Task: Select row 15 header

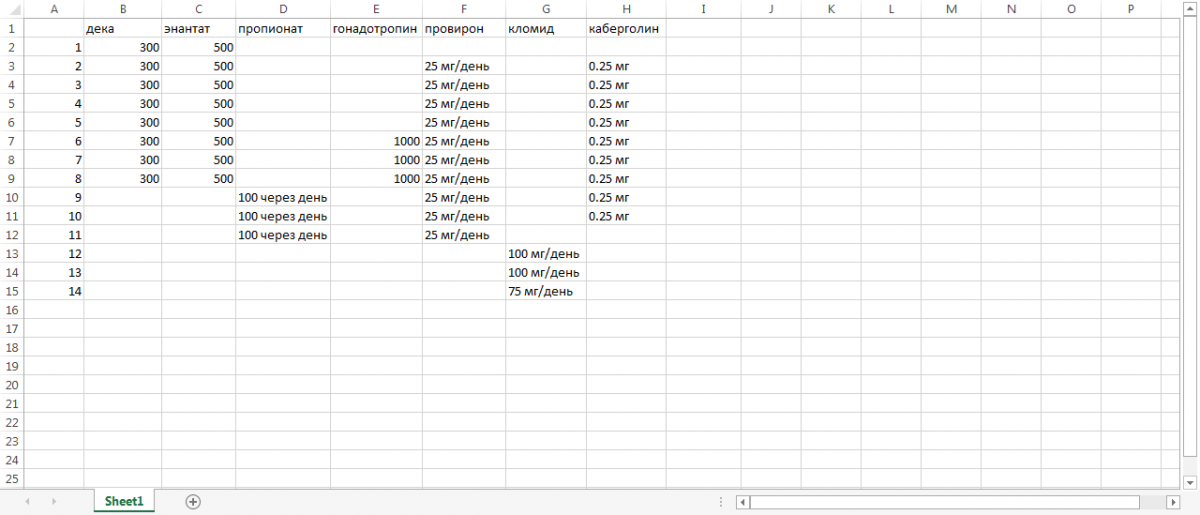Action: coord(11,291)
